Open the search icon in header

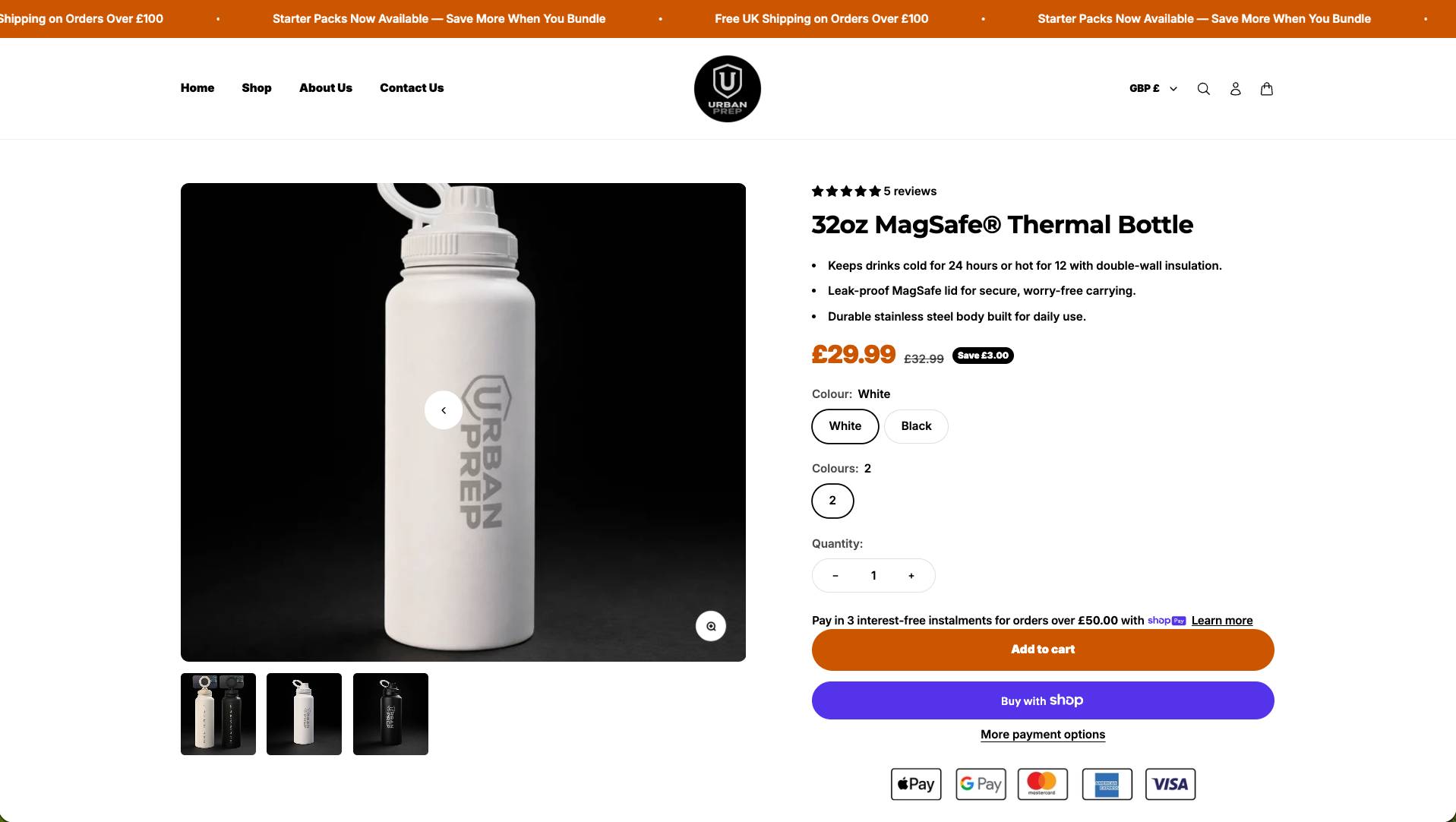[1203, 89]
